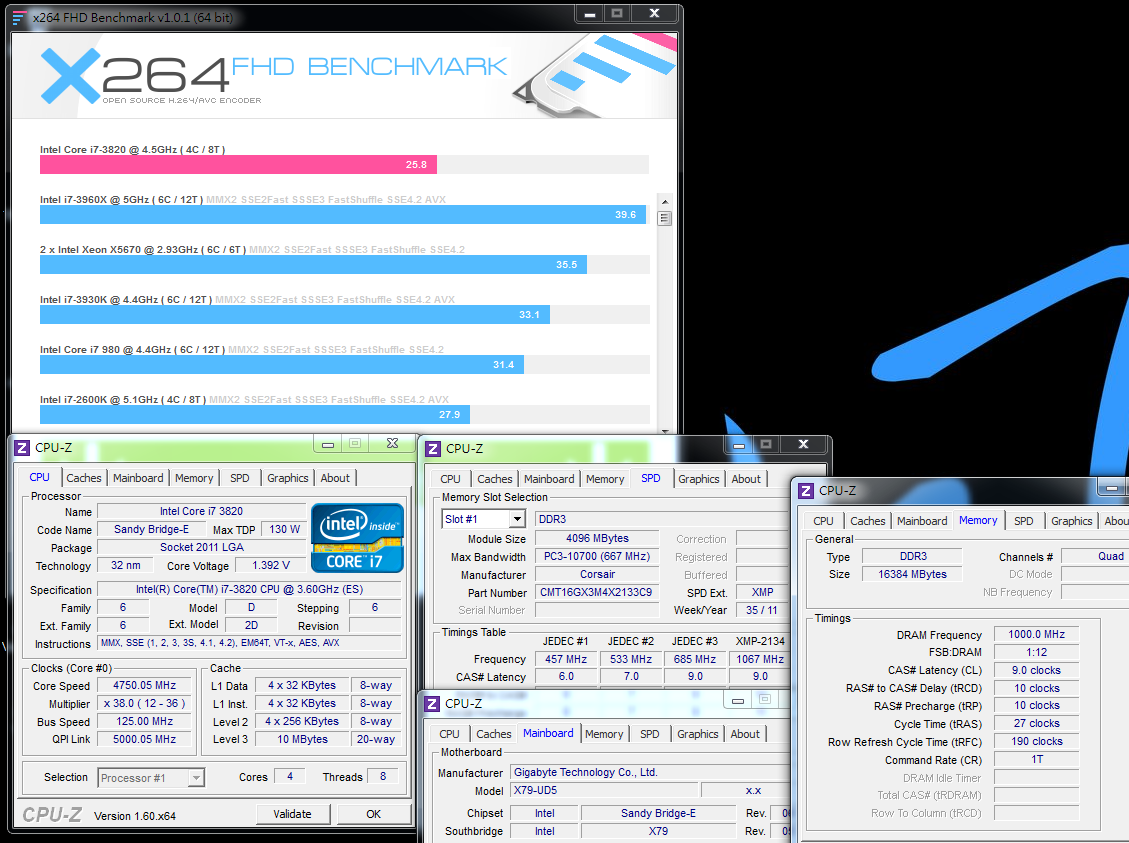Click the Intel Core i7 inside logo
Image resolution: width=1129 pixels, height=843 pixels.
tap(357, 538)
